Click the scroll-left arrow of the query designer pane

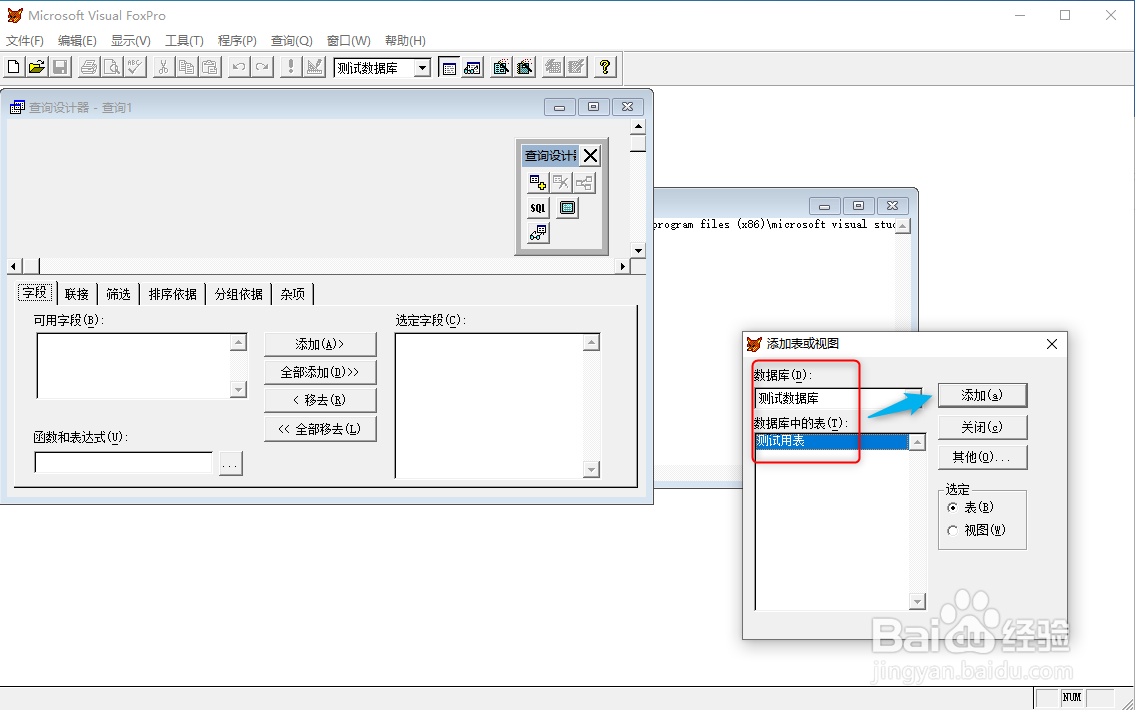14,266
